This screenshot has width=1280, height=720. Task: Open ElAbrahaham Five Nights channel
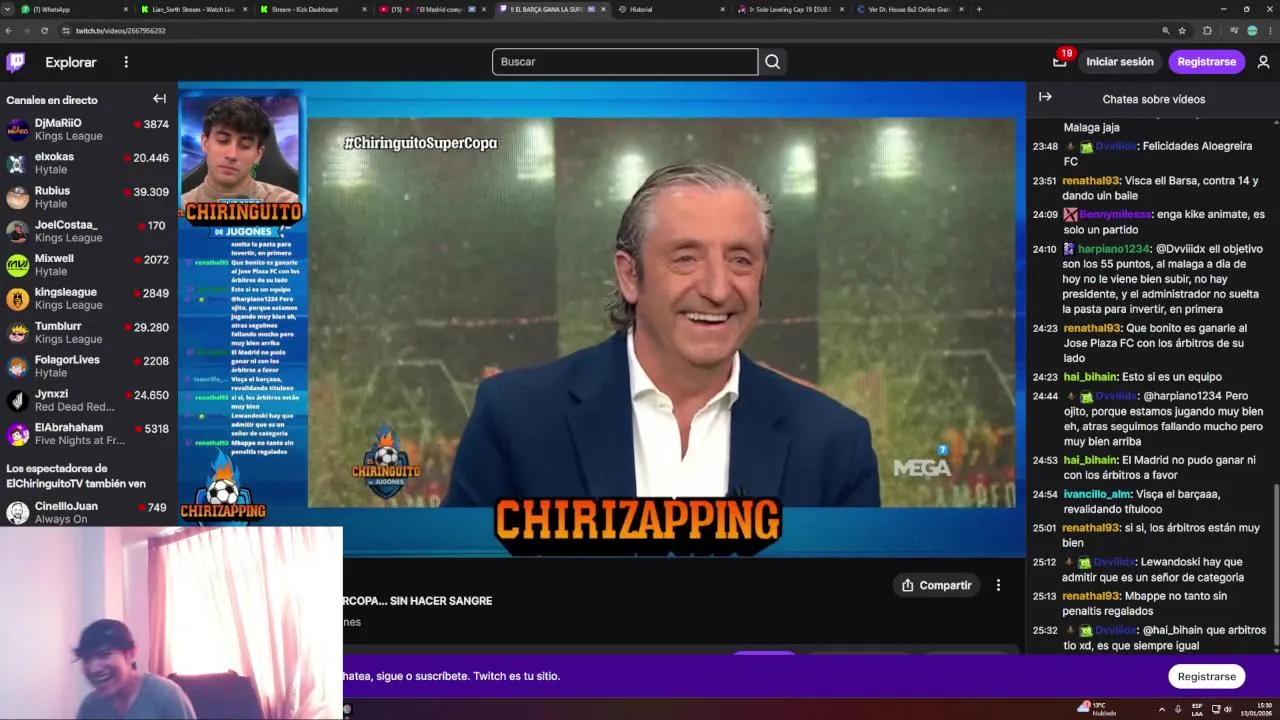coord(88,434)
